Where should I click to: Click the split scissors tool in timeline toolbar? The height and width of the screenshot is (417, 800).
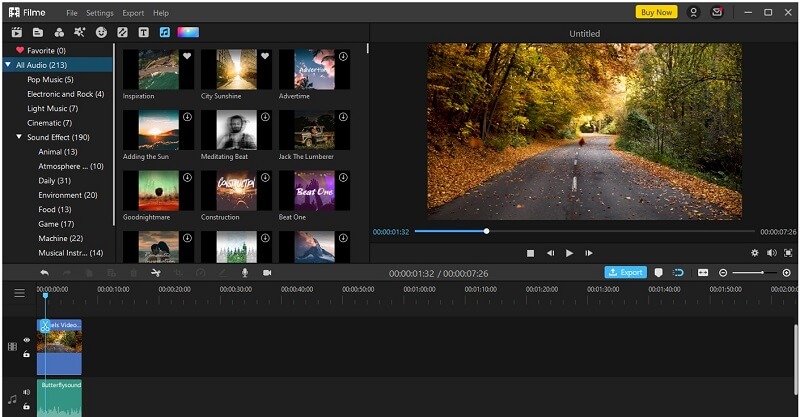click(156, 273)
